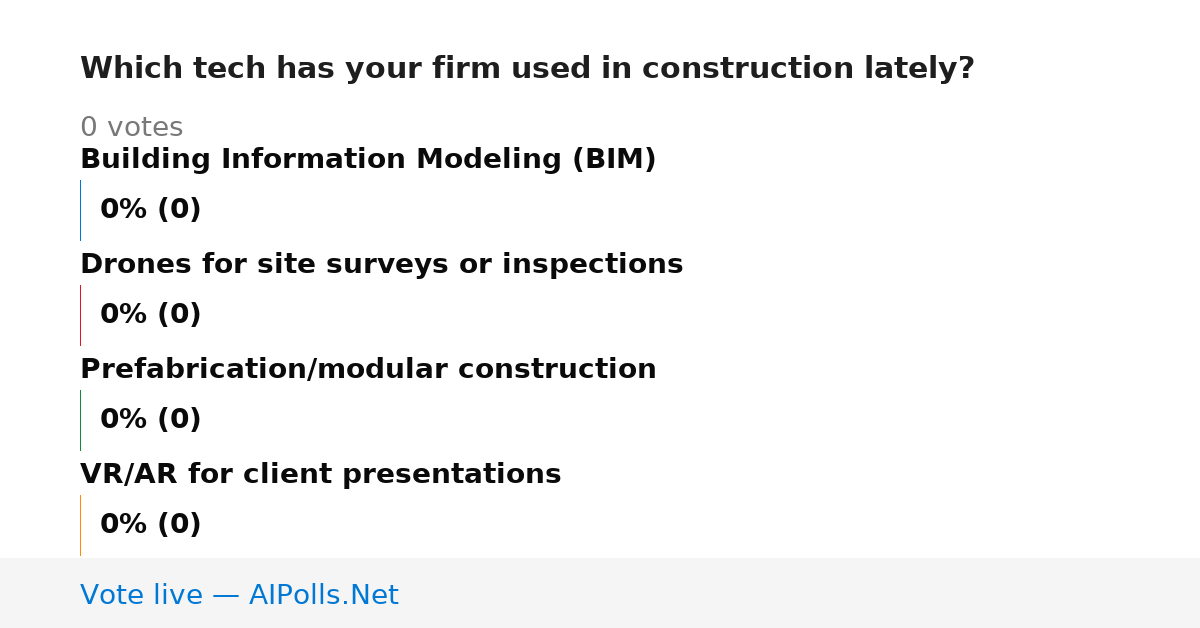
Task: Select VR/AR for client presentations
Action: (x=320, y=475)
